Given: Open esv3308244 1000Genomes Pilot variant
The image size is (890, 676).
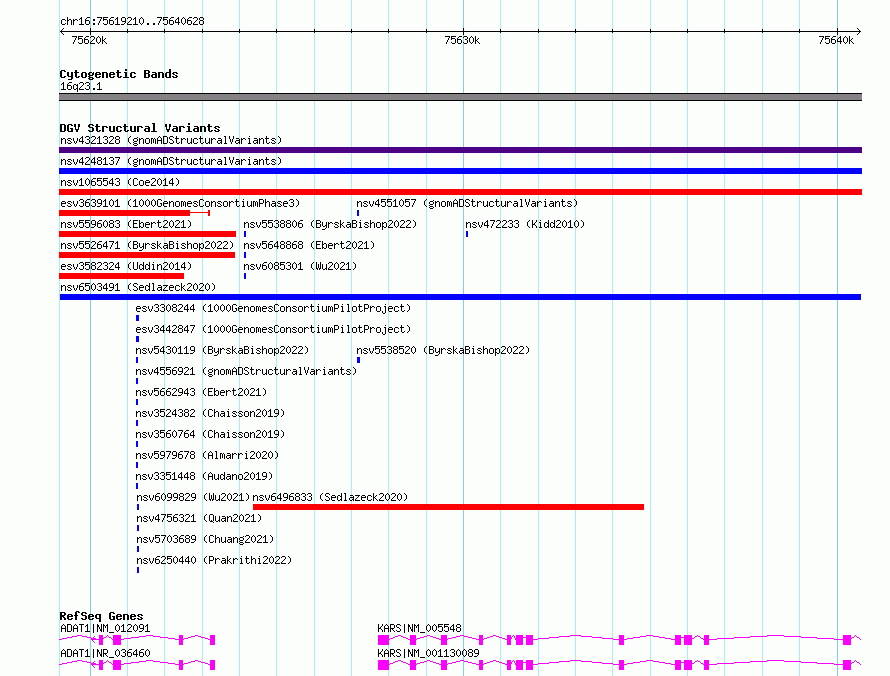Looking at the screenshot, I should tap(273, 308).
